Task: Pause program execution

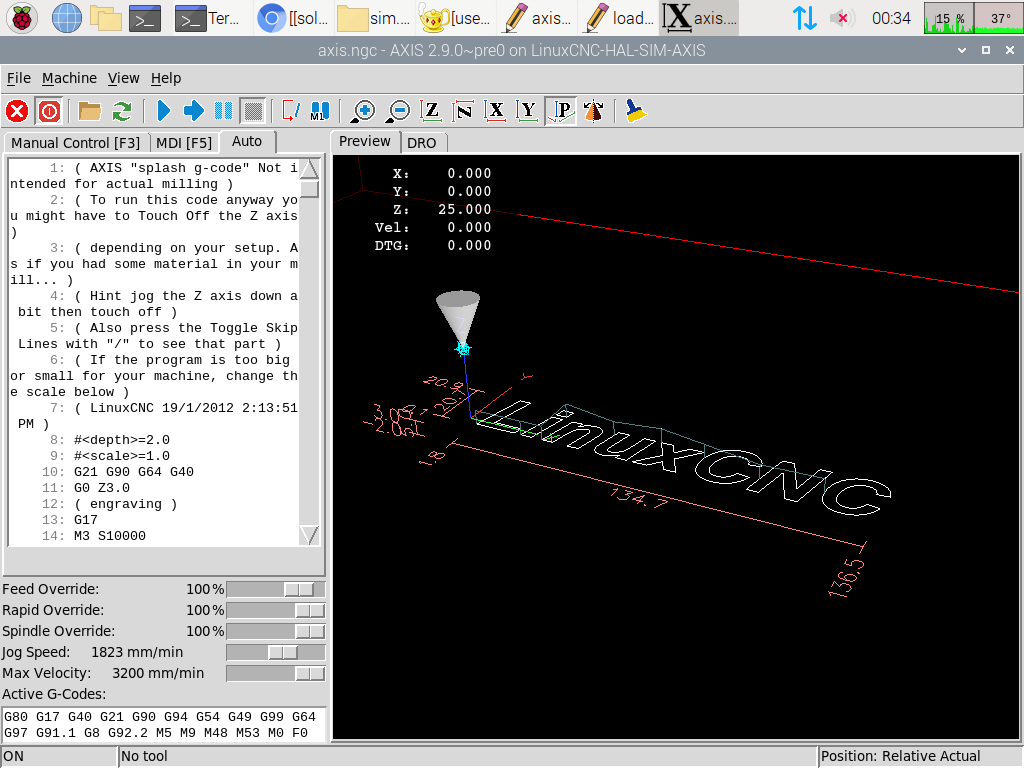Action: pyautogui.click(x=223, y=111)
